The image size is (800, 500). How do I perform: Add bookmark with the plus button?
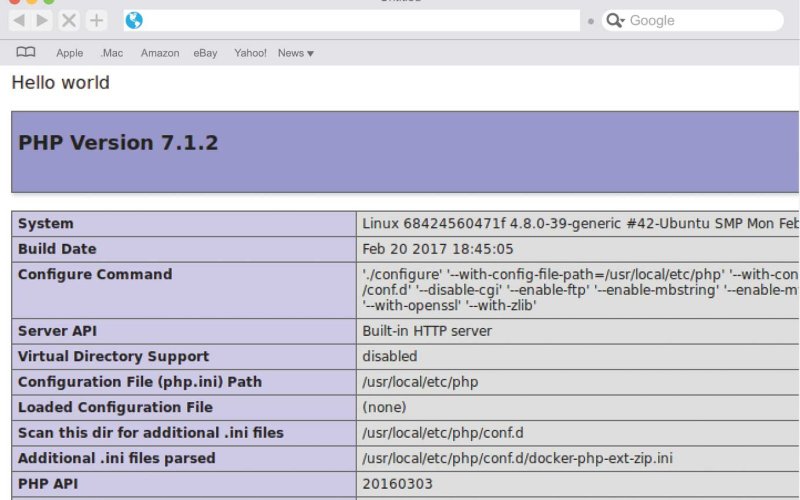tap(96, 21)
